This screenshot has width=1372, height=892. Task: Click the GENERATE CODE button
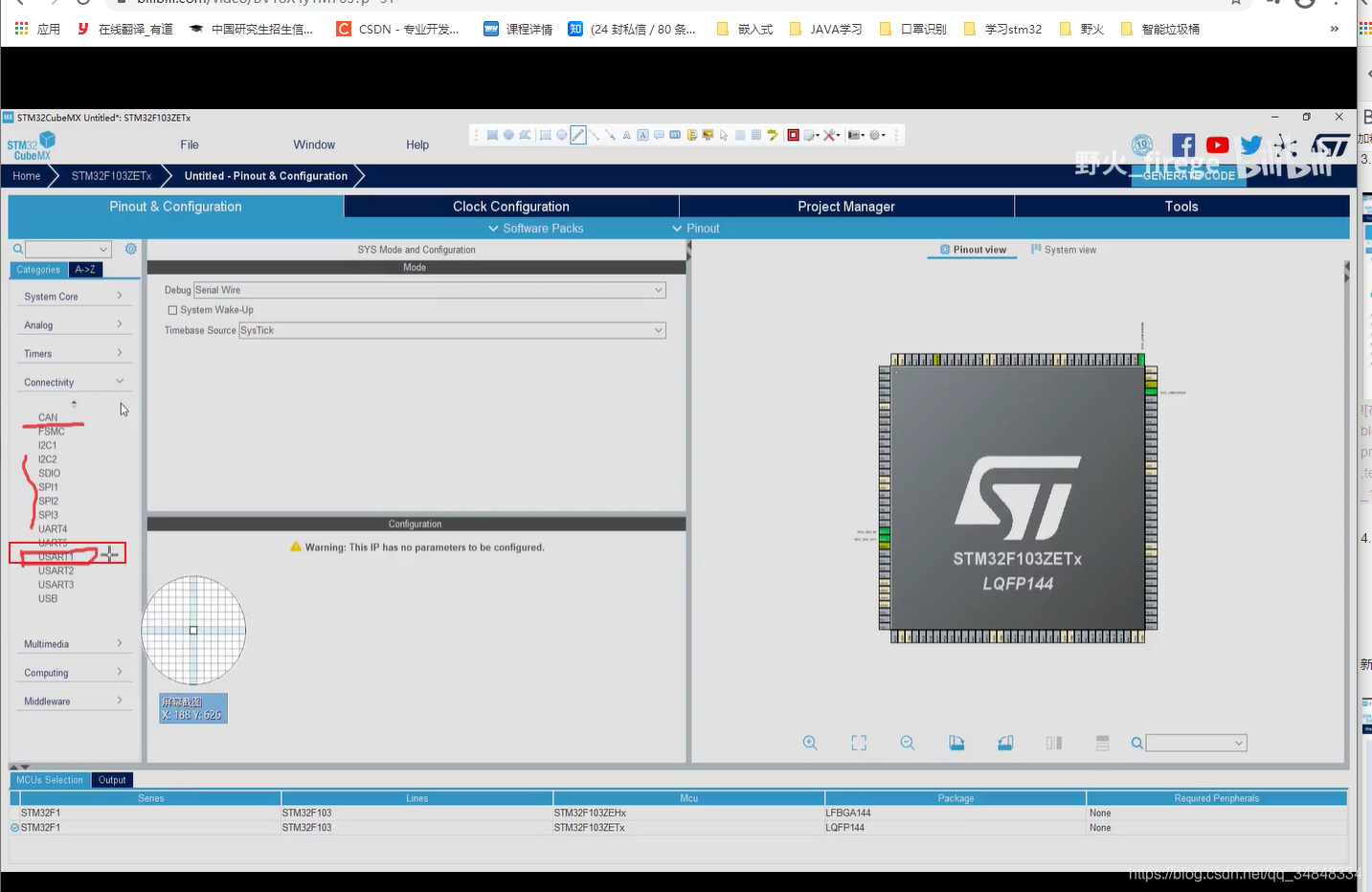point(1188,175)
